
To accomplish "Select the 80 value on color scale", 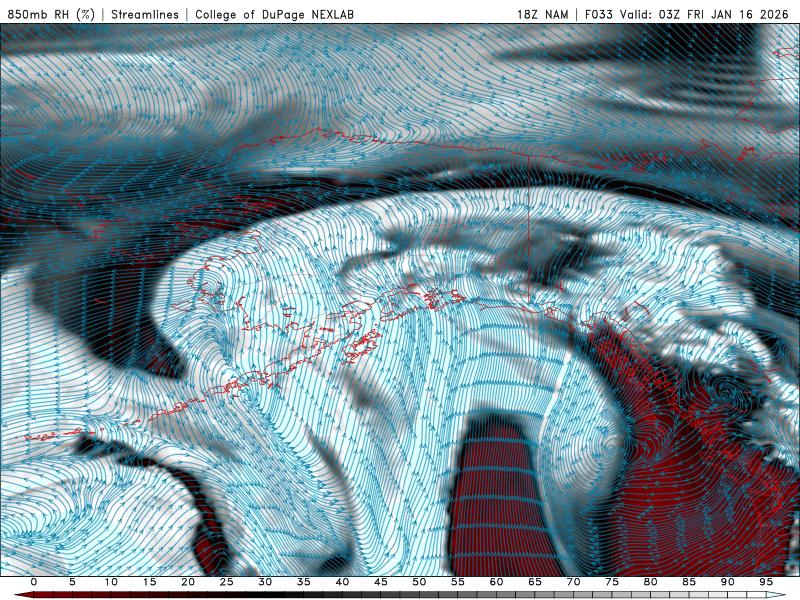I will [x=651, y=582].
